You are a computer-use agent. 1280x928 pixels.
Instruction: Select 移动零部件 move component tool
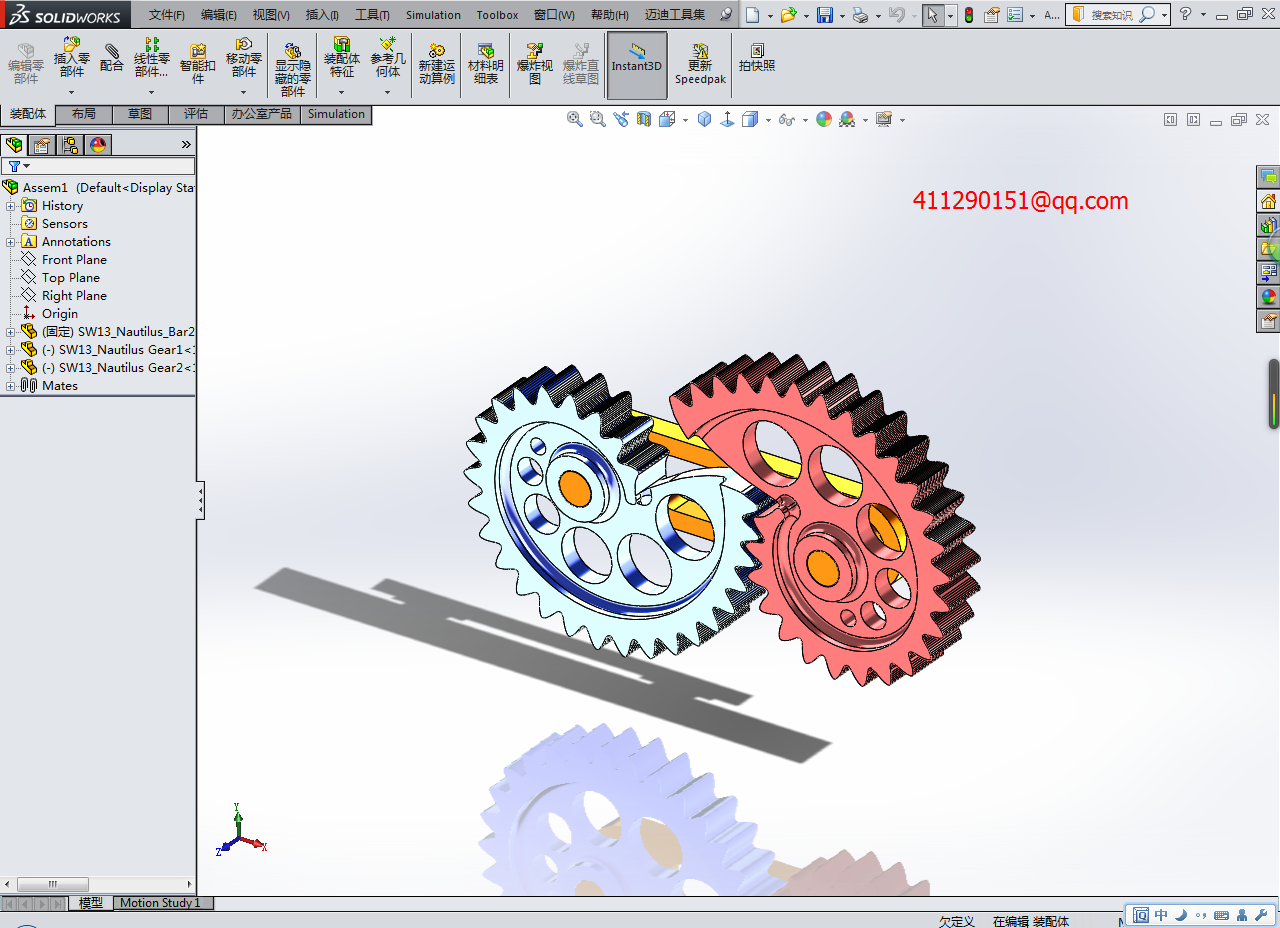(244, 58)
